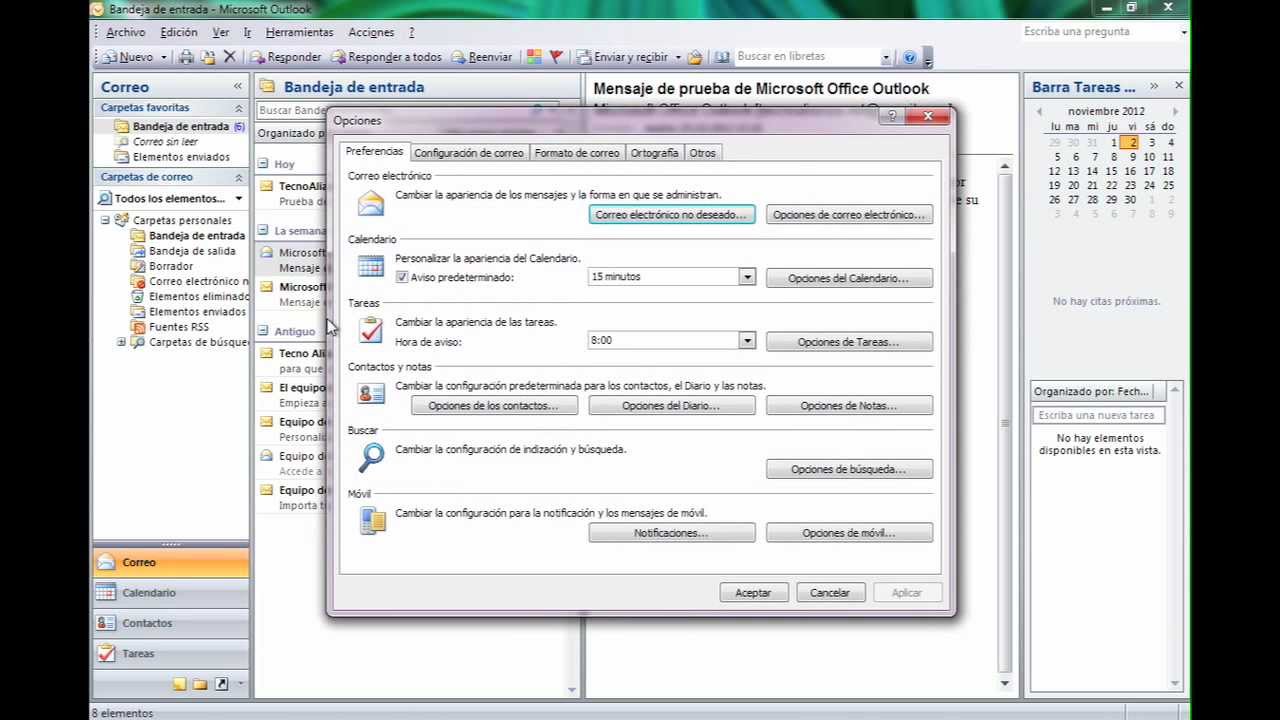
Task: Select Borrador folder in the tree
Action: 171,266
